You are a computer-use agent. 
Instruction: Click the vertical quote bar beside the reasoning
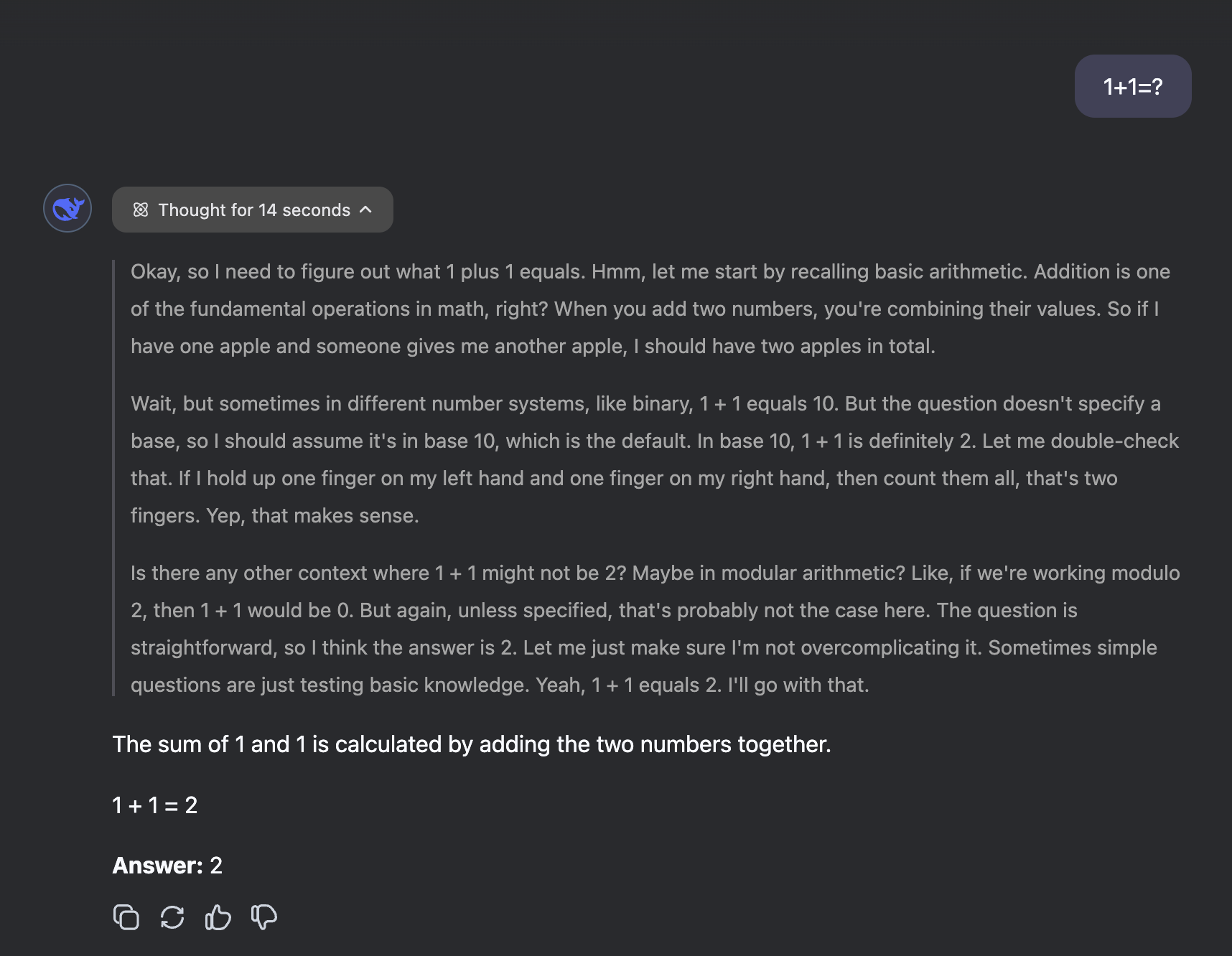click(113, 478)
